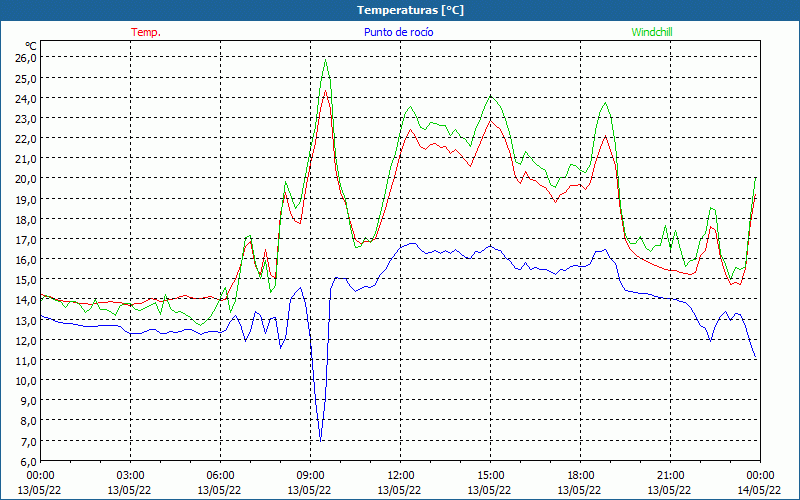The image size is (800, 500).
Task: Click the 18,0 y-axis value
Action: point(26,219)
